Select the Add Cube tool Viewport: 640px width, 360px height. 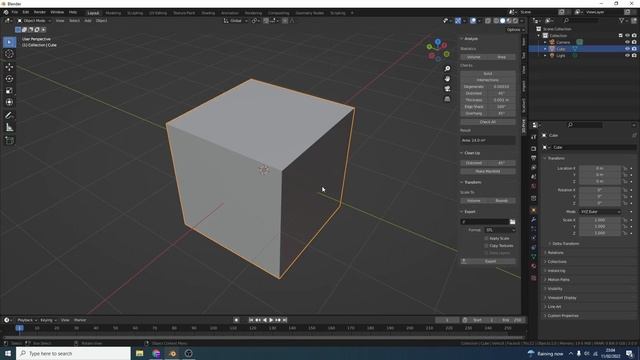pyautogui.click(x=9, y=140)
